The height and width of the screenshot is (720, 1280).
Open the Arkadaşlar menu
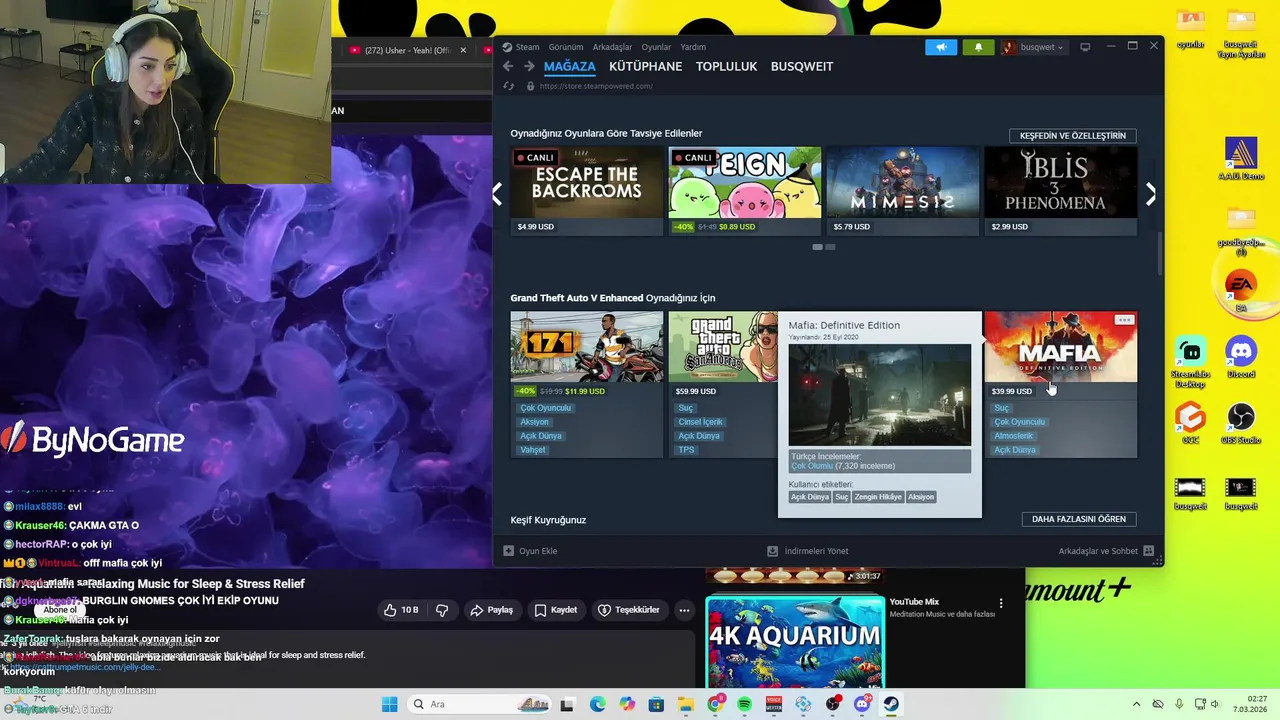click(x=612, y=47)
